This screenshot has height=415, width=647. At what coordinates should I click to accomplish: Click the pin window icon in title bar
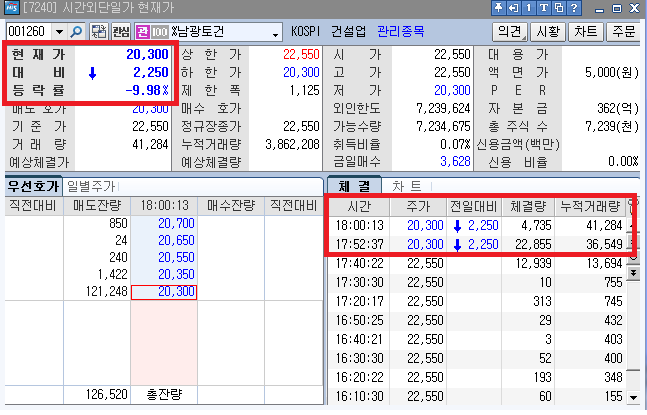click(x=498, y=8)
